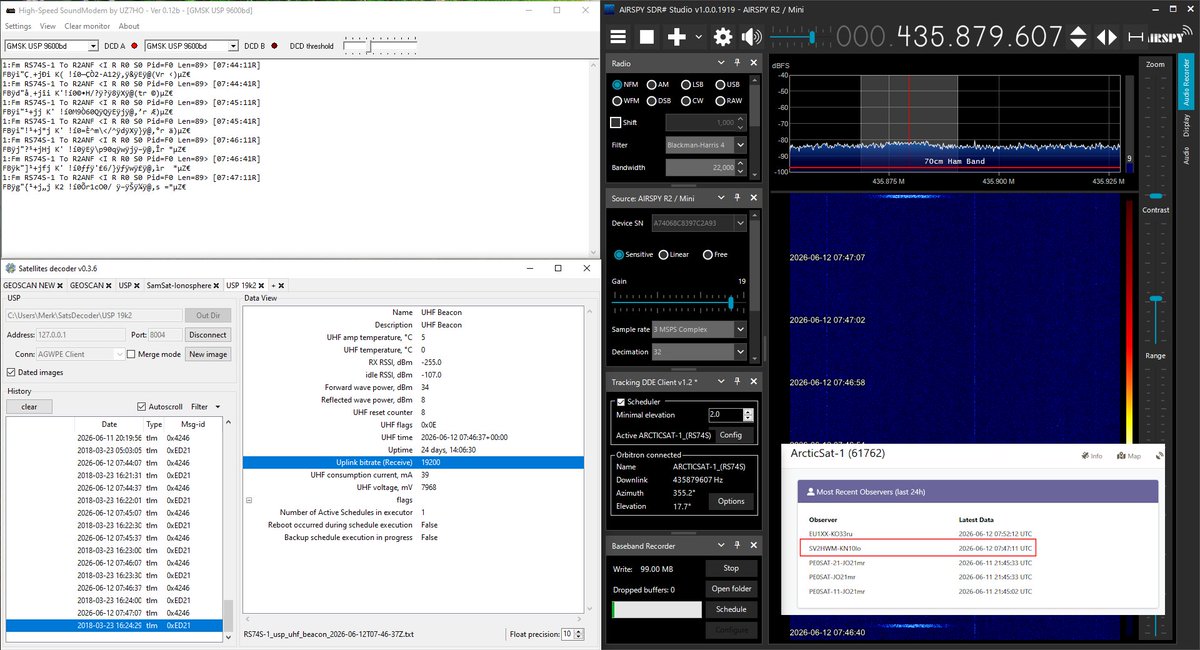Click Open folder in Baseband Recorder

[x=731, y=588]
